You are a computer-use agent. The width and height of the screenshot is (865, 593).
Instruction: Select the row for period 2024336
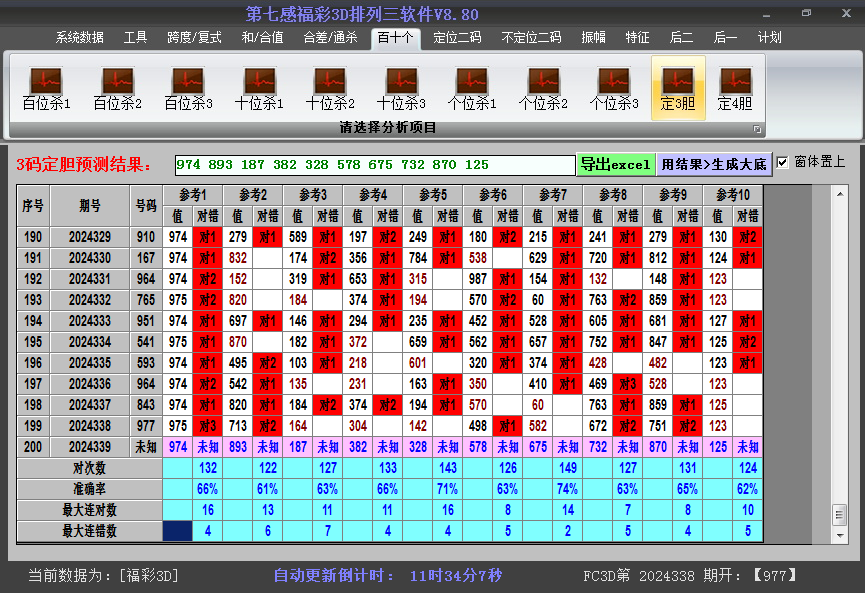tap(390, 384)
